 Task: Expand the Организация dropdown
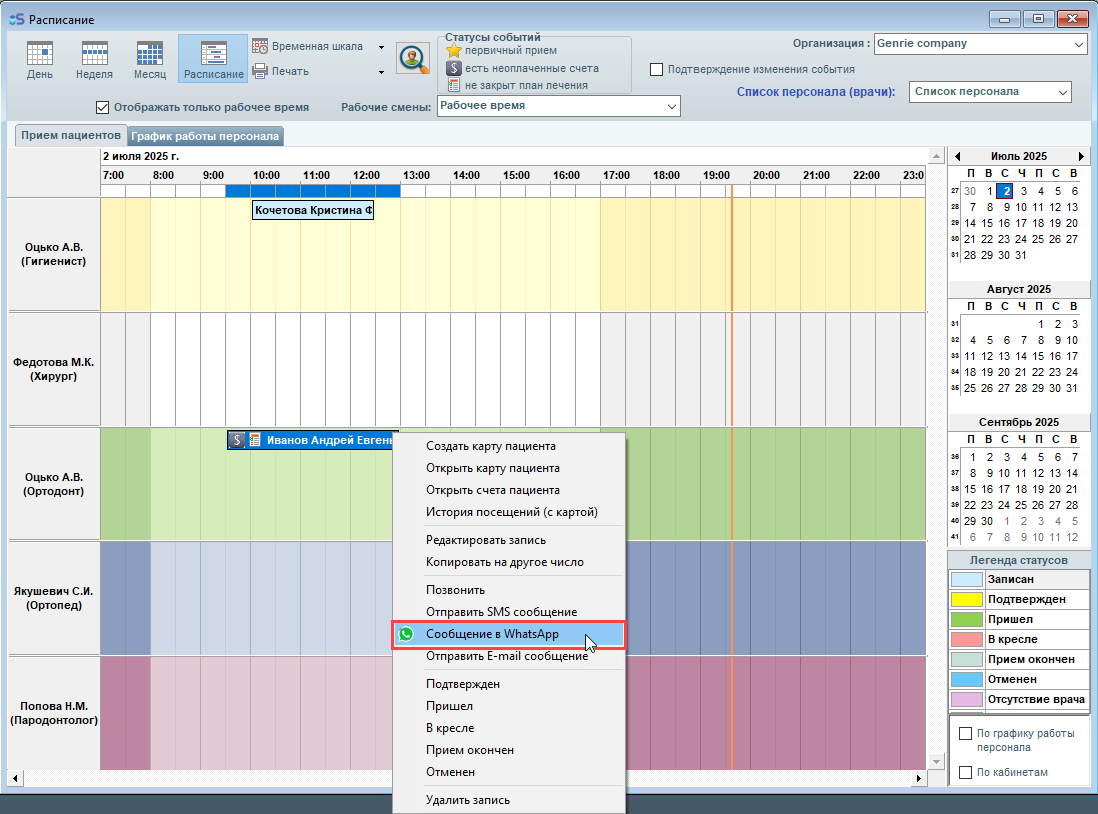1078,44
